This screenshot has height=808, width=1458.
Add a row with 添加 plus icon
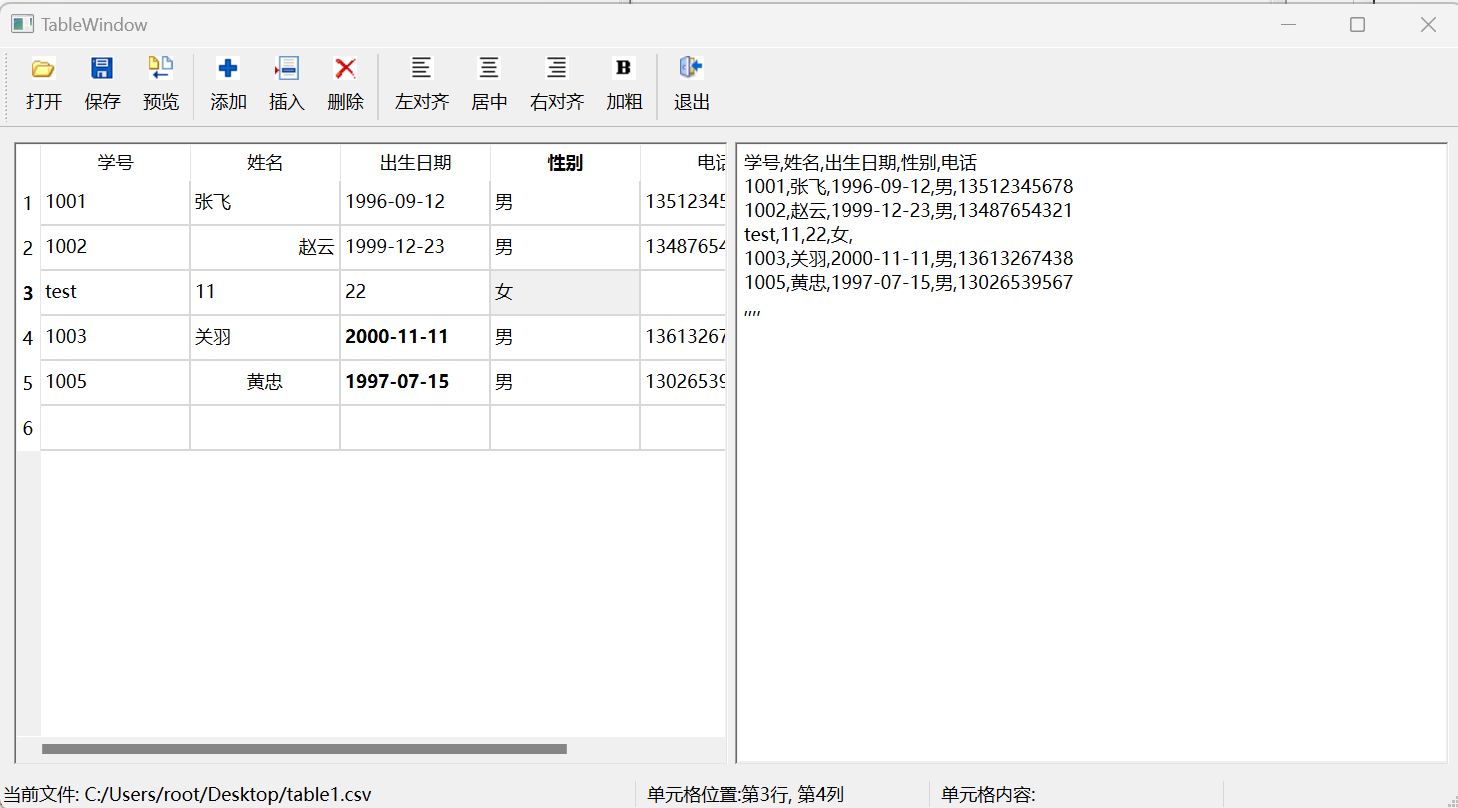tap(228, 69)
